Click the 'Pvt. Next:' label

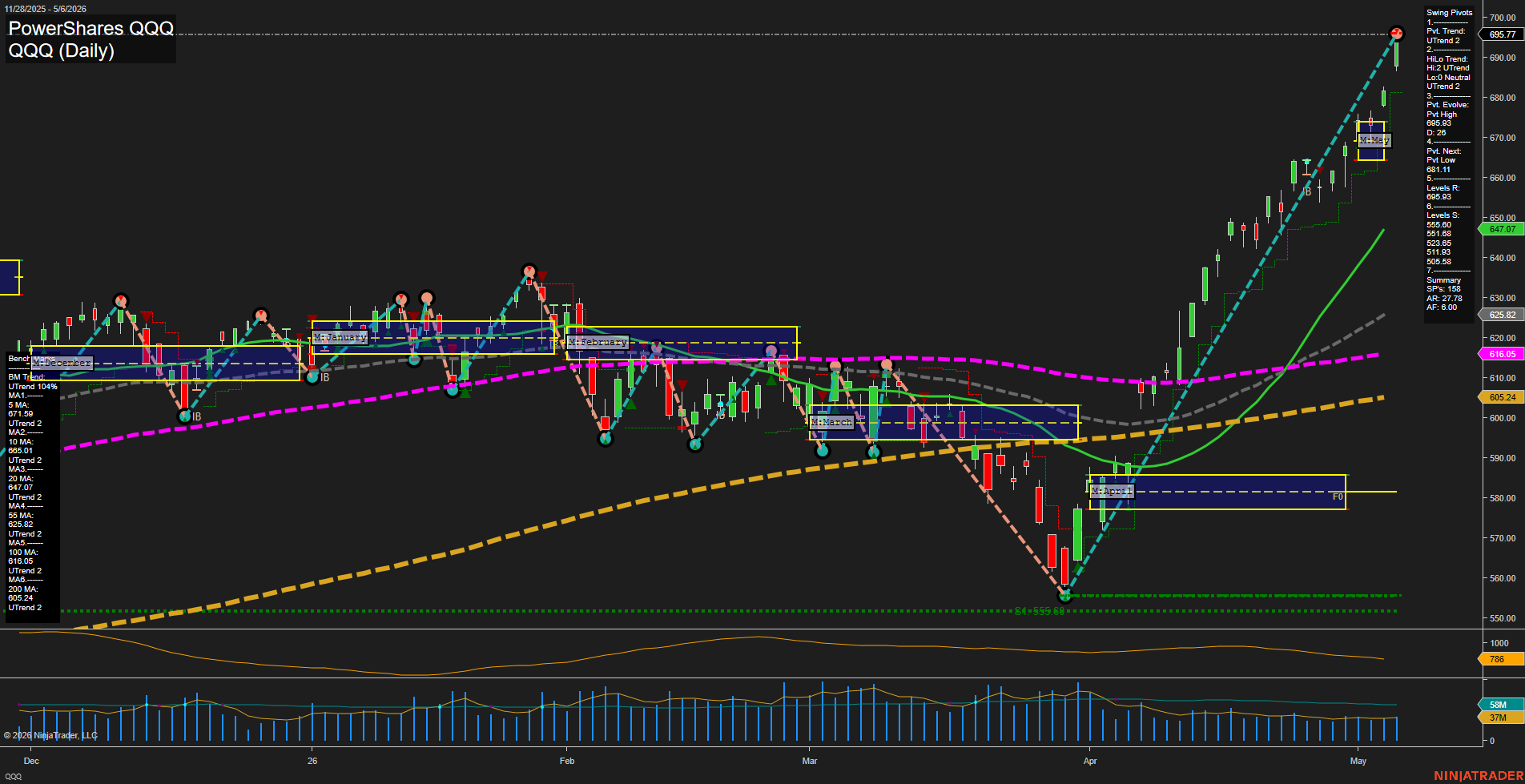1443,151
